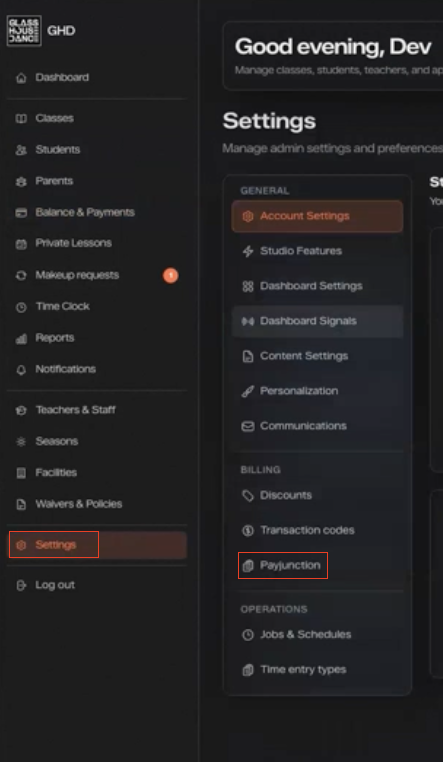Click the Private Lessons calendar icon
The image size is (443, 762).
(x=21, y=243)
